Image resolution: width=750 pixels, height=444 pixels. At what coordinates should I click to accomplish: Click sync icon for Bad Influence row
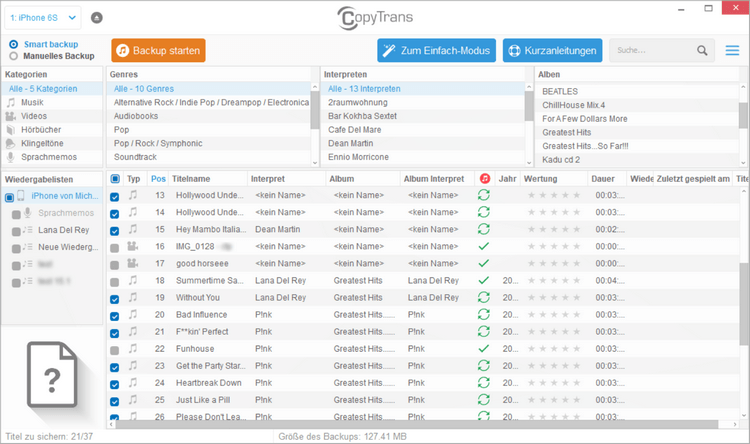pos(484,314)
